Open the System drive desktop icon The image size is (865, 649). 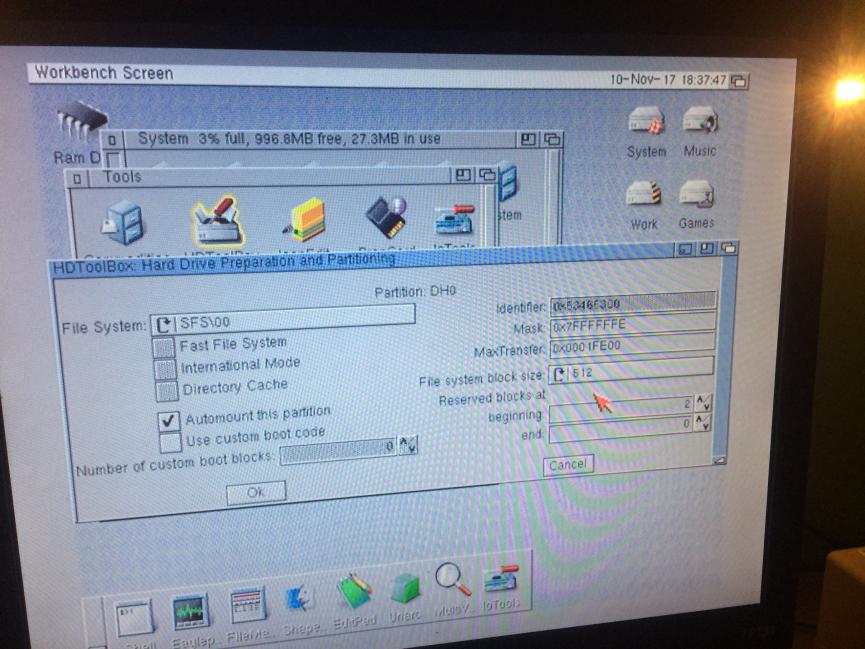(x=646, y=125)
